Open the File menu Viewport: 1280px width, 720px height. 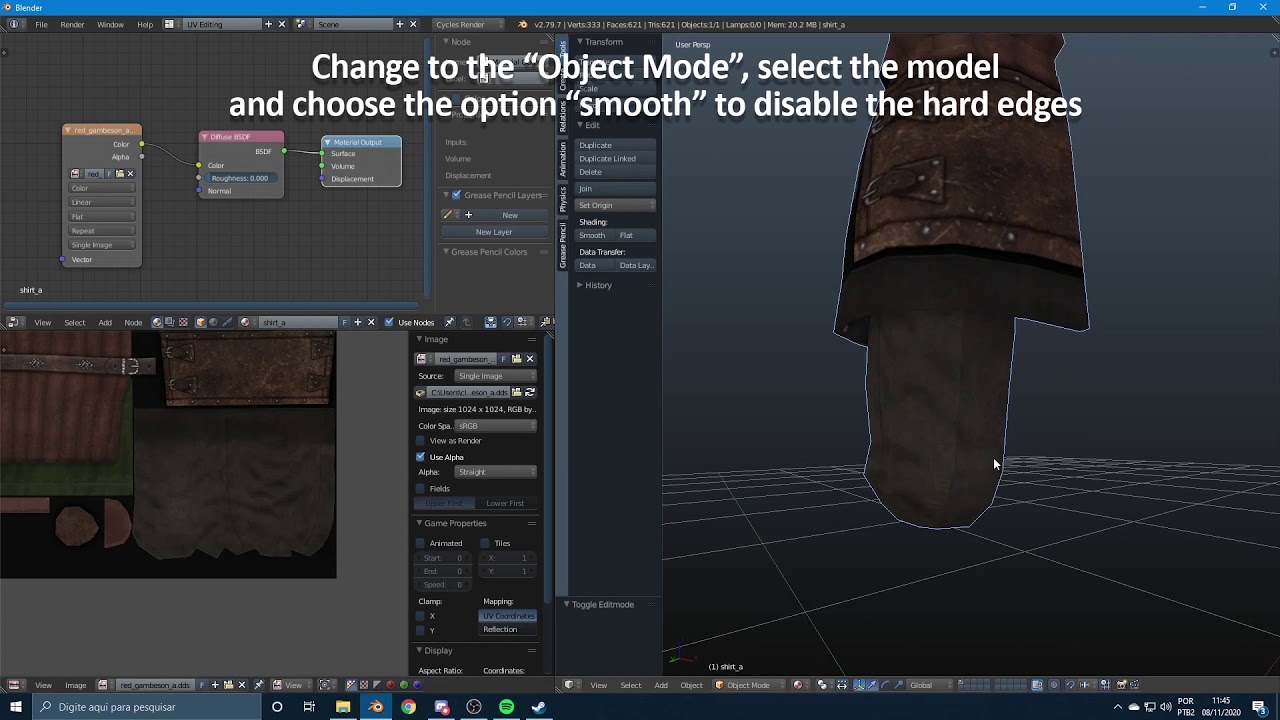(41, 24)
